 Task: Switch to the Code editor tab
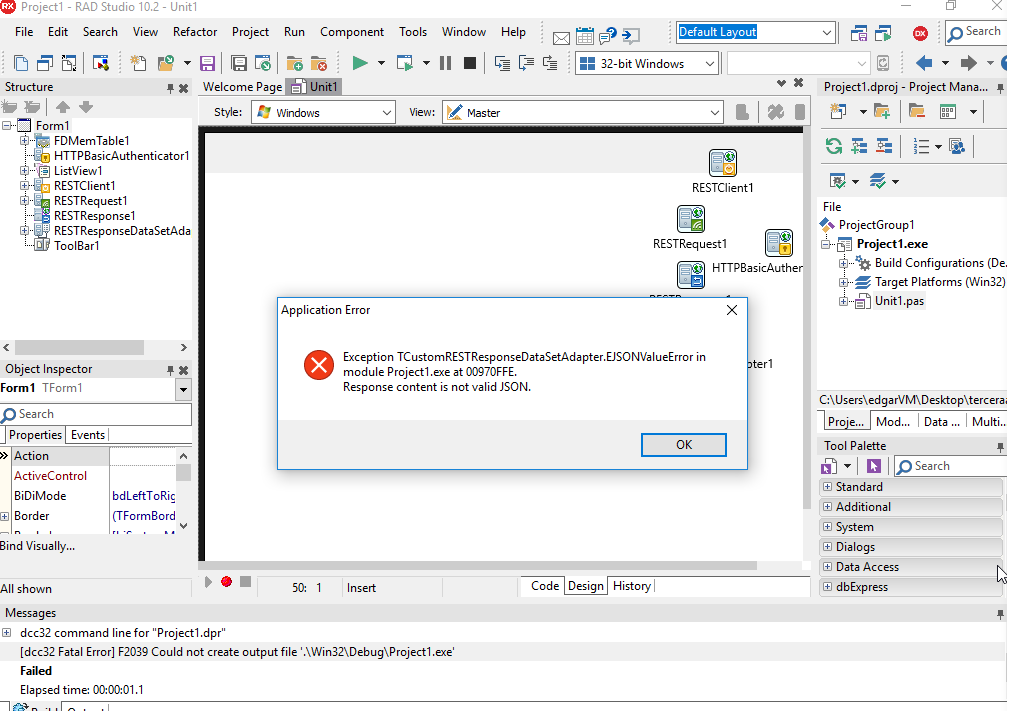[545, 586]
